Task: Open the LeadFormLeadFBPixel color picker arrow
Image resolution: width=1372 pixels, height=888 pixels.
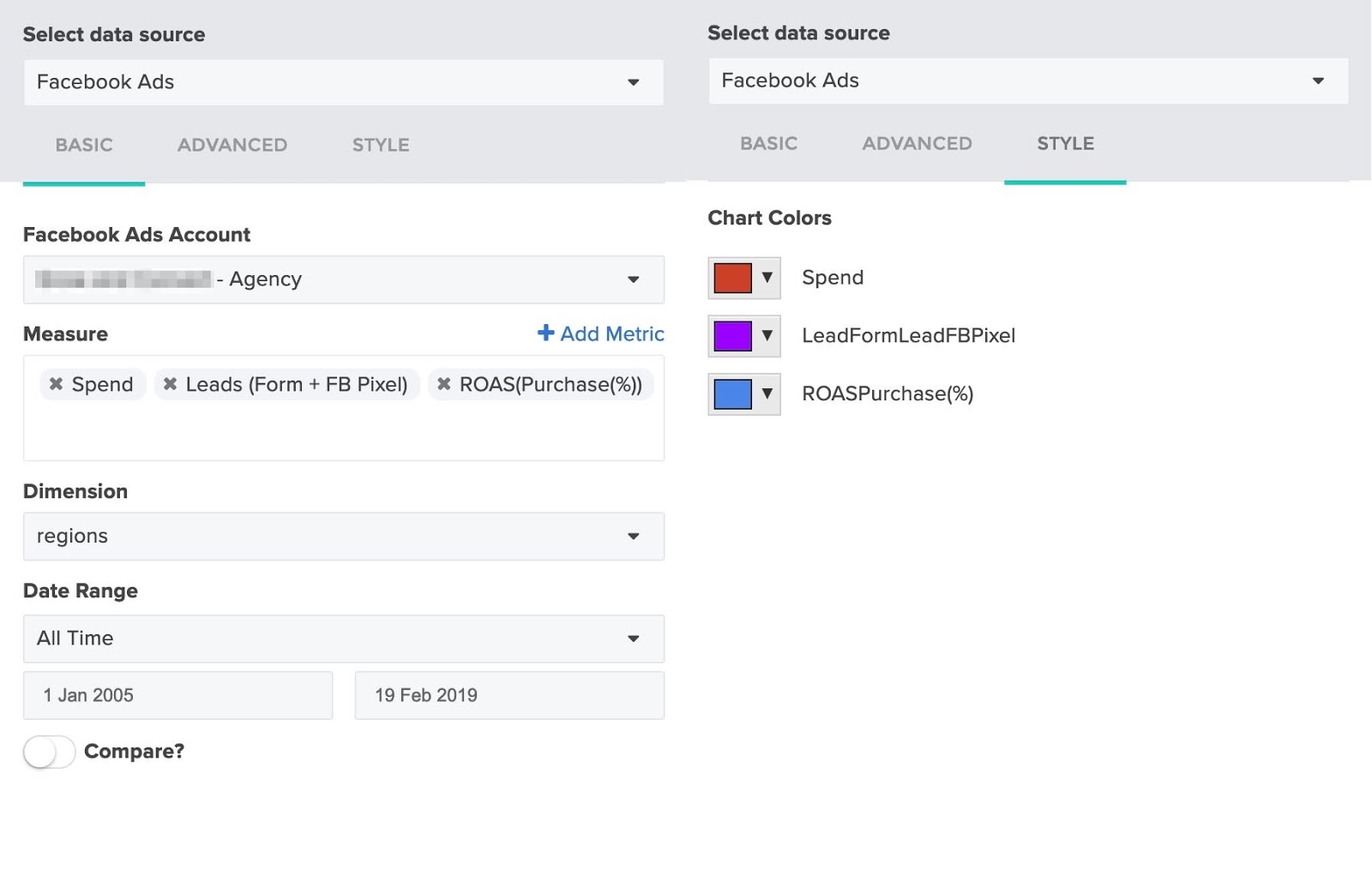Action: [x=767, y=335]
